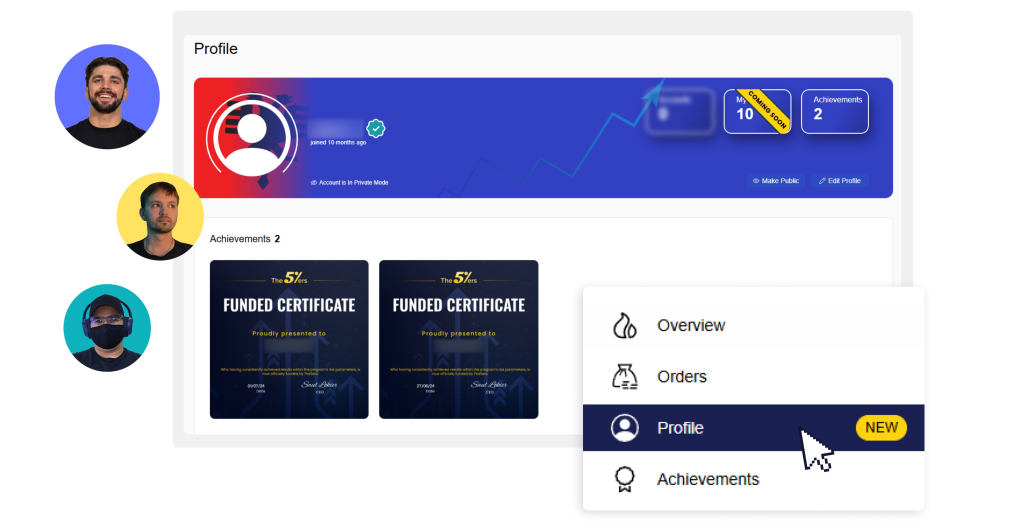Image resolution: width=1024 pixels, height=525 pixels.
Task: Open the funded certificate dated 27/06/24
Action: pyautogui.click(x=458, y=339)
